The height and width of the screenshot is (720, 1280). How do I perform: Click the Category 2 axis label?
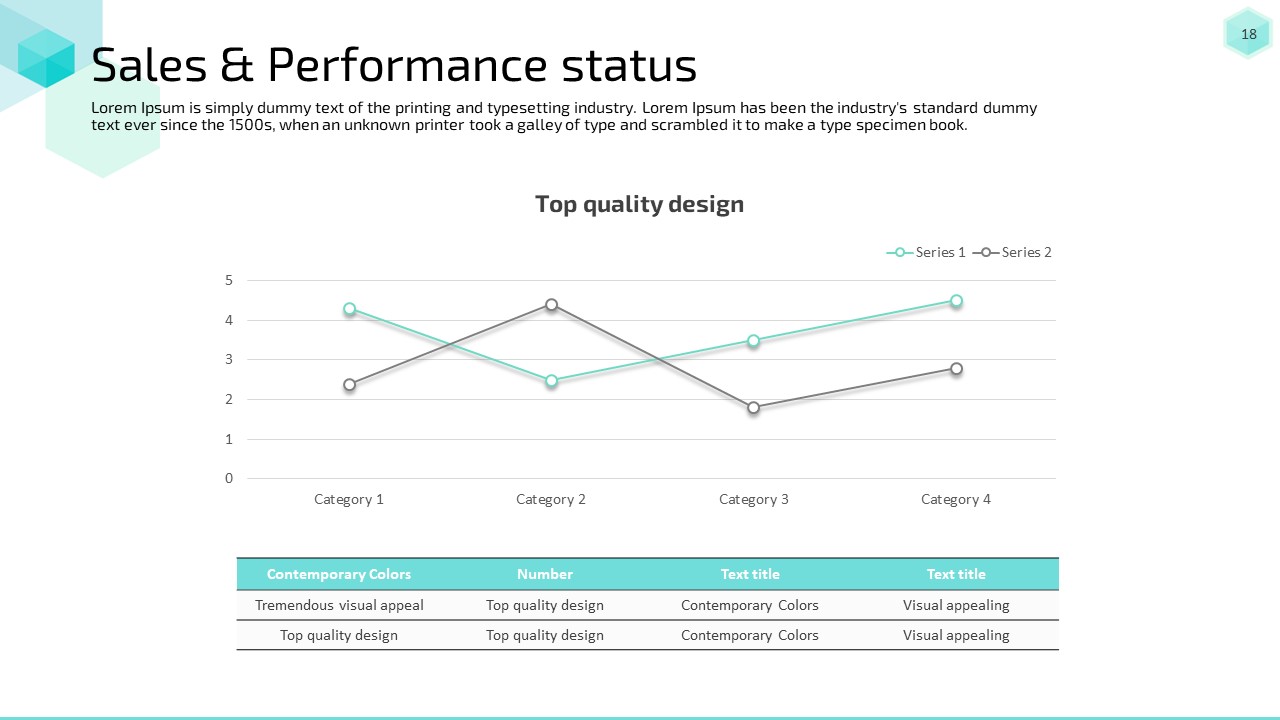point(551,499)
